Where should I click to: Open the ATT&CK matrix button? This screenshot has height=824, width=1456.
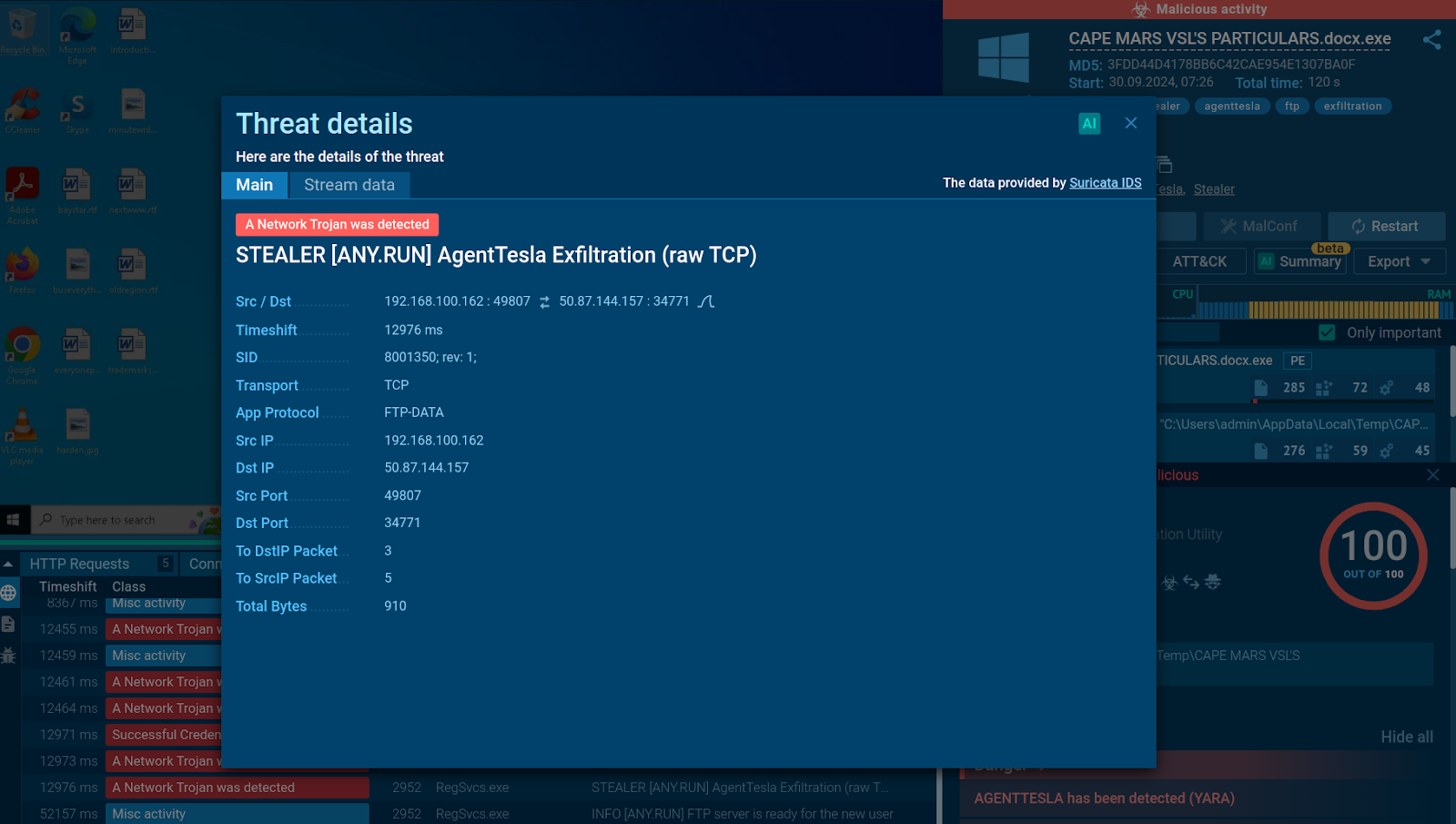(1199, 261)
